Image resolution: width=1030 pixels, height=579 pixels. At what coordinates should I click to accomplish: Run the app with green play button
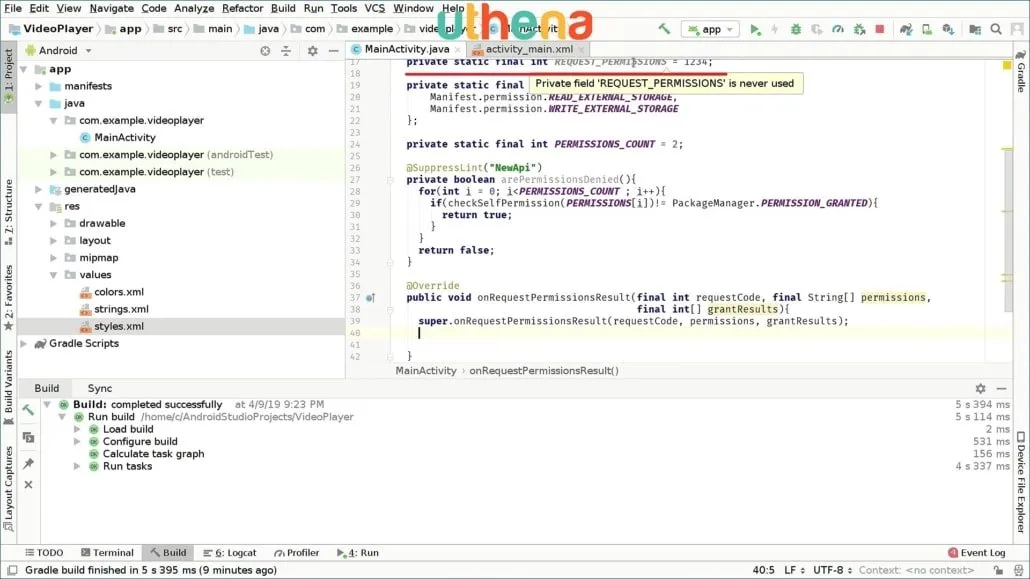pyautogui.click(x=755, y=30)
